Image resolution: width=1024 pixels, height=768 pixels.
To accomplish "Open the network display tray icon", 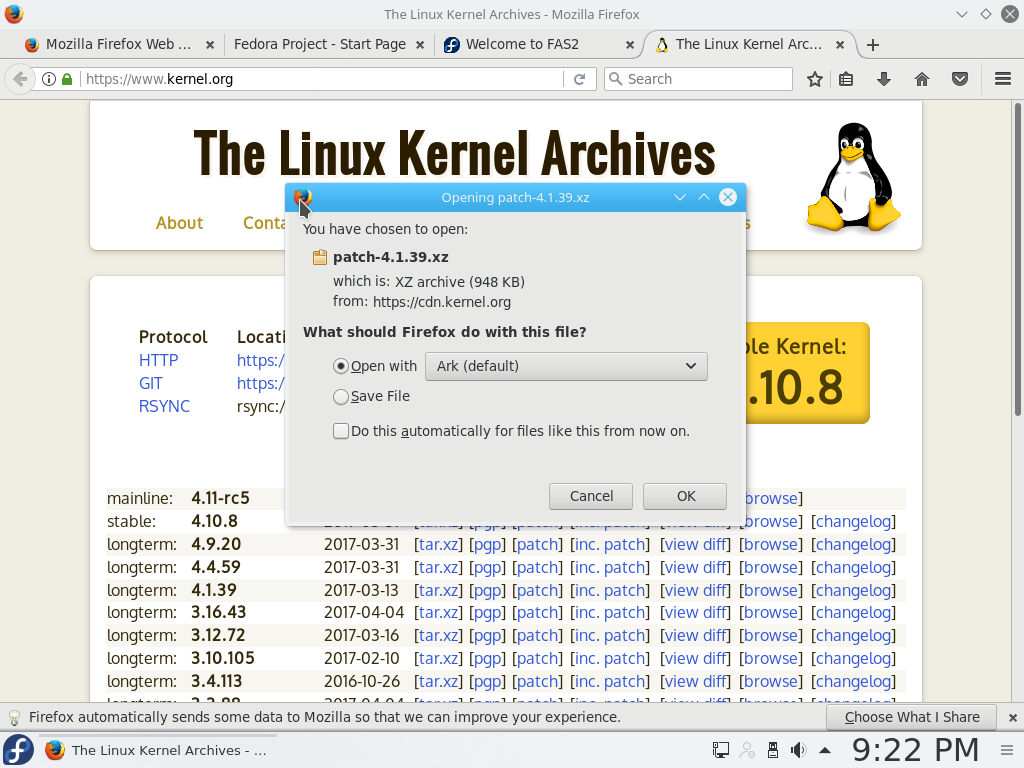I will [x=720, y=750].
